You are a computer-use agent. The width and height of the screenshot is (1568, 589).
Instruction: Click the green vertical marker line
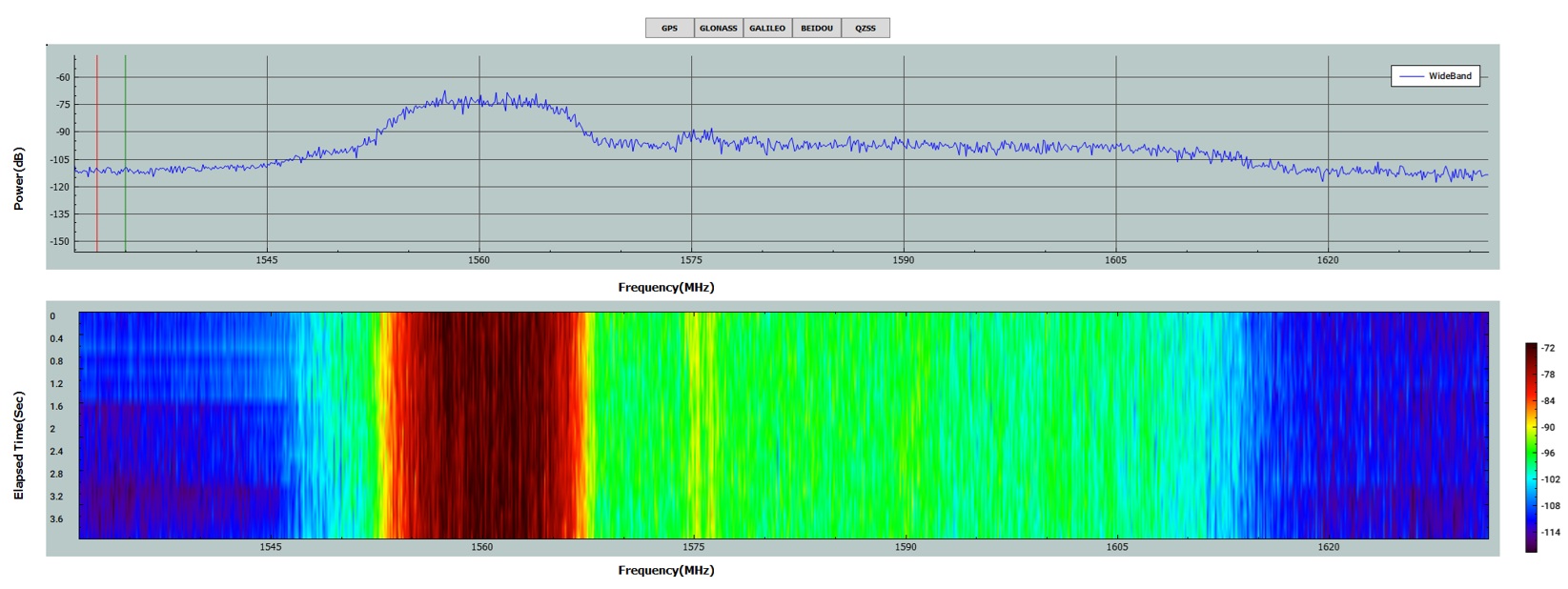point(125,153)
